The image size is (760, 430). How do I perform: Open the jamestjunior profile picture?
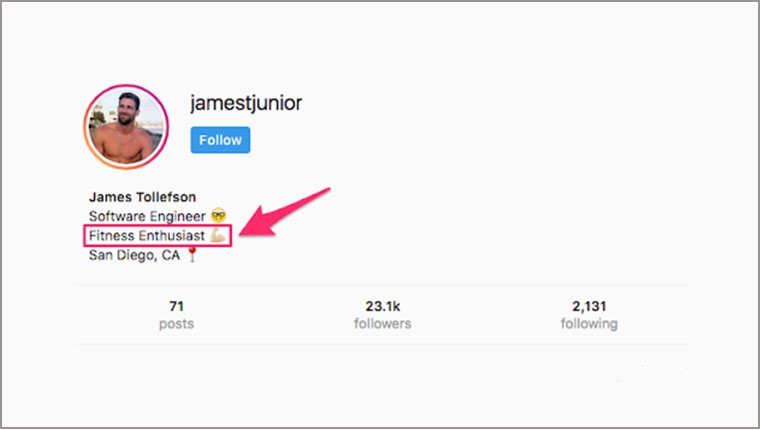[126, 127]
